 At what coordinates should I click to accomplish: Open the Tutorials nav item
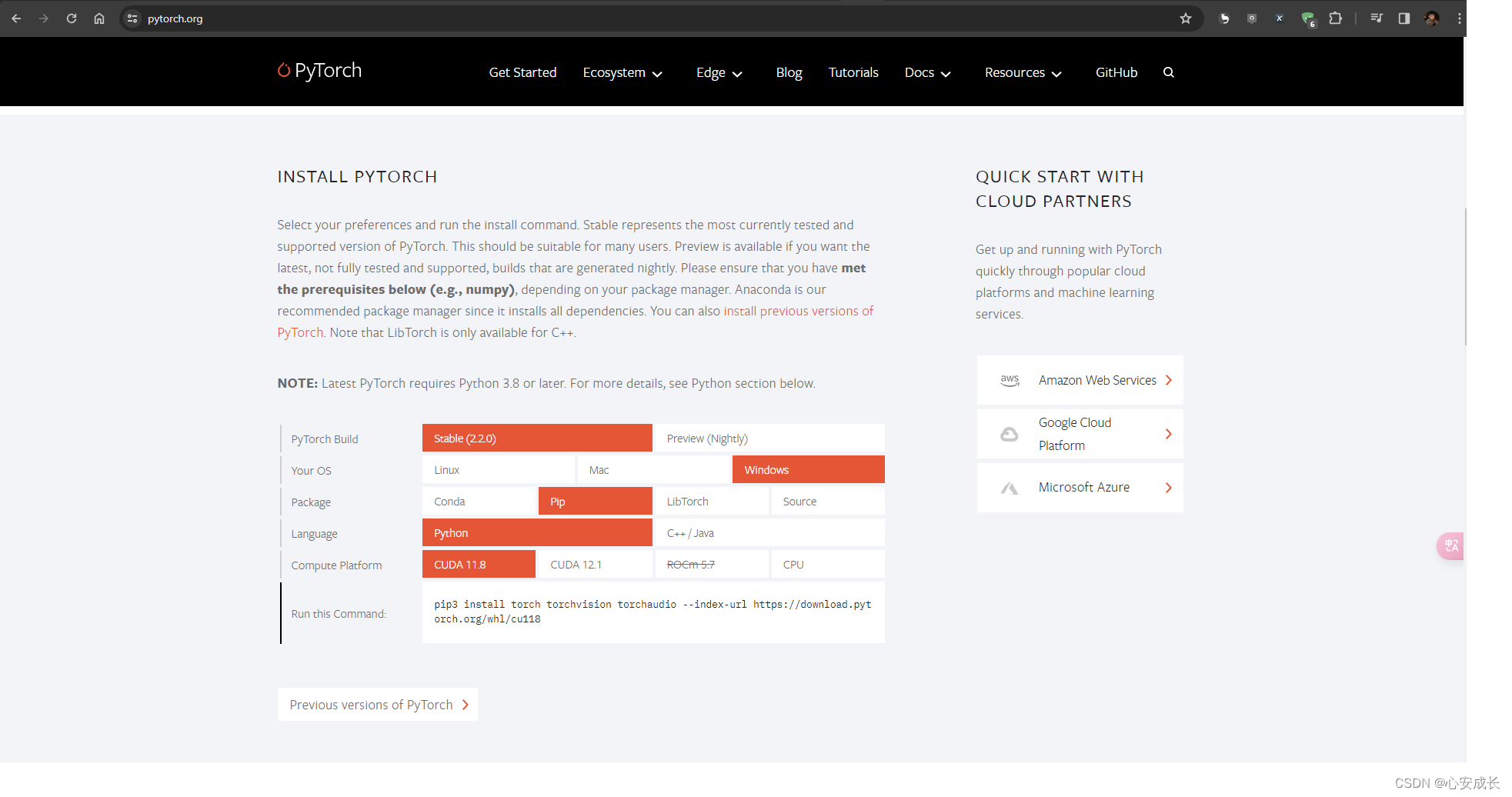pos(853,72)
